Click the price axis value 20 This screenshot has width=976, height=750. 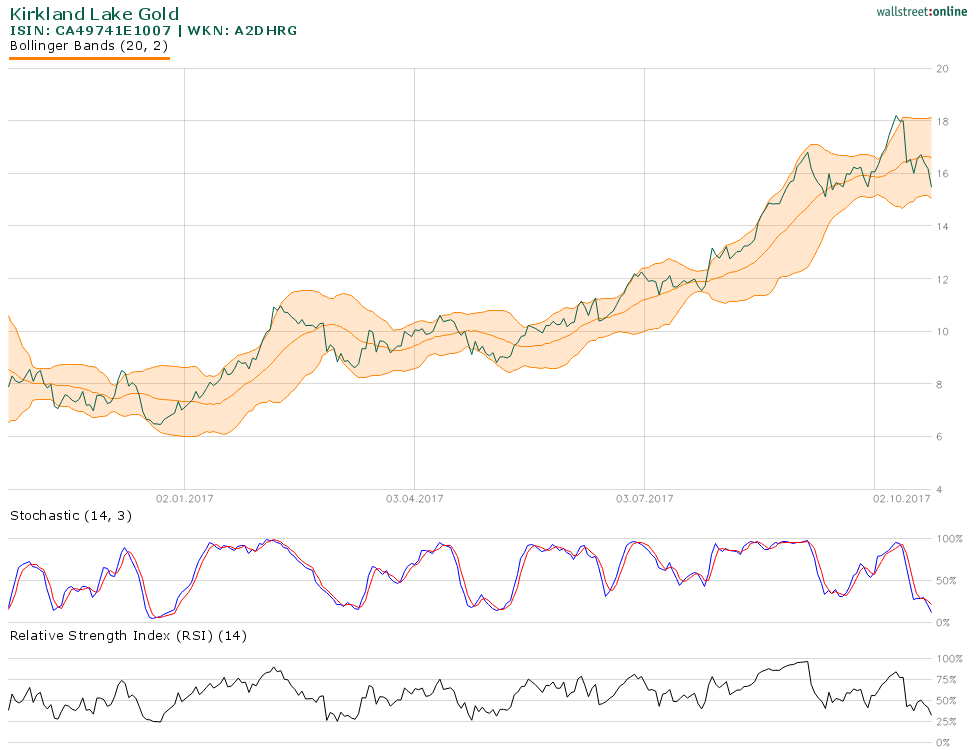click(x=942, y=68)
